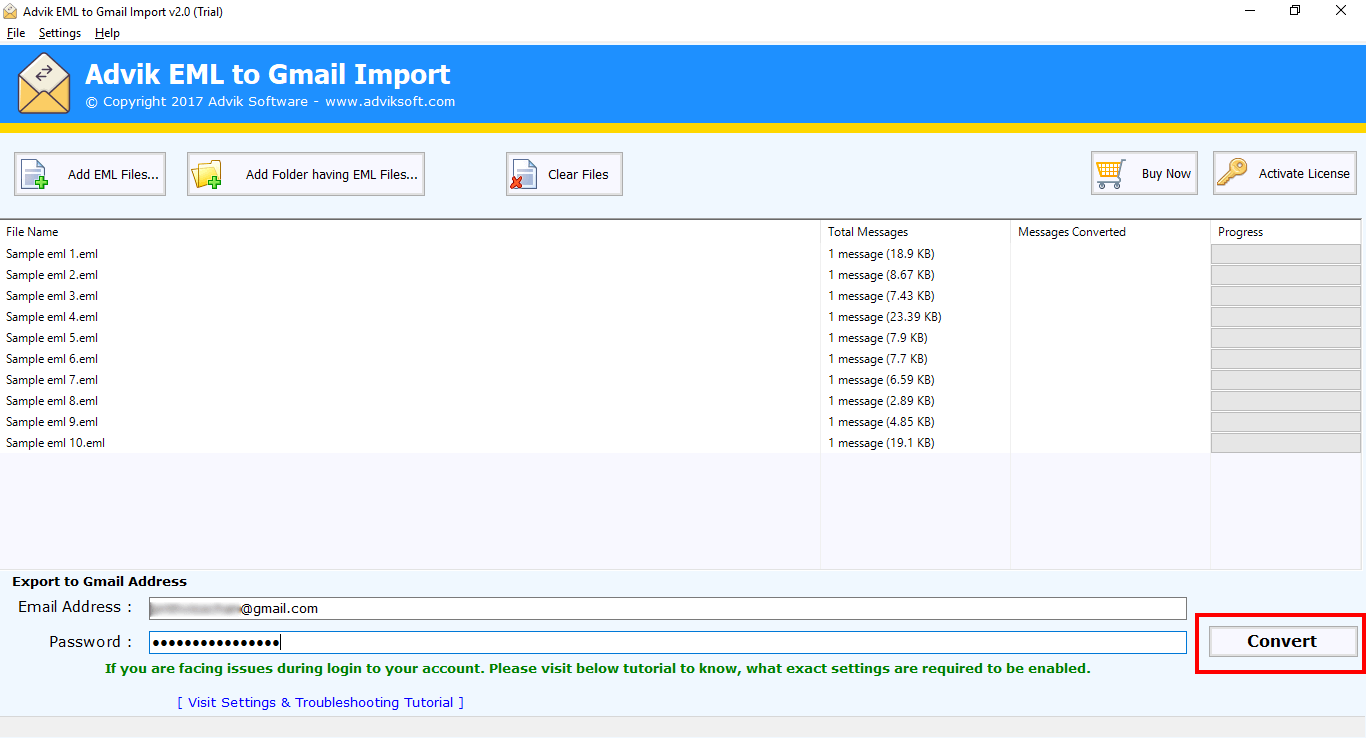Image resolution: width=1366 pixels, height=738 pixels.
Task: Close the Advik EML to Gmail Import window
Action: point(1341,11)
